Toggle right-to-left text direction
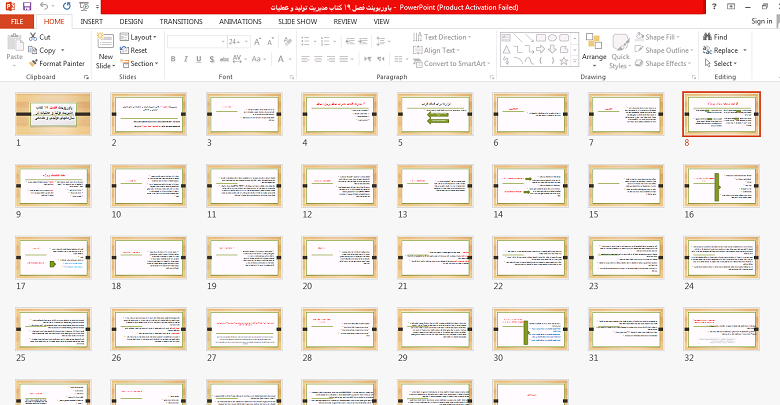780x405 pixels. 381,59
